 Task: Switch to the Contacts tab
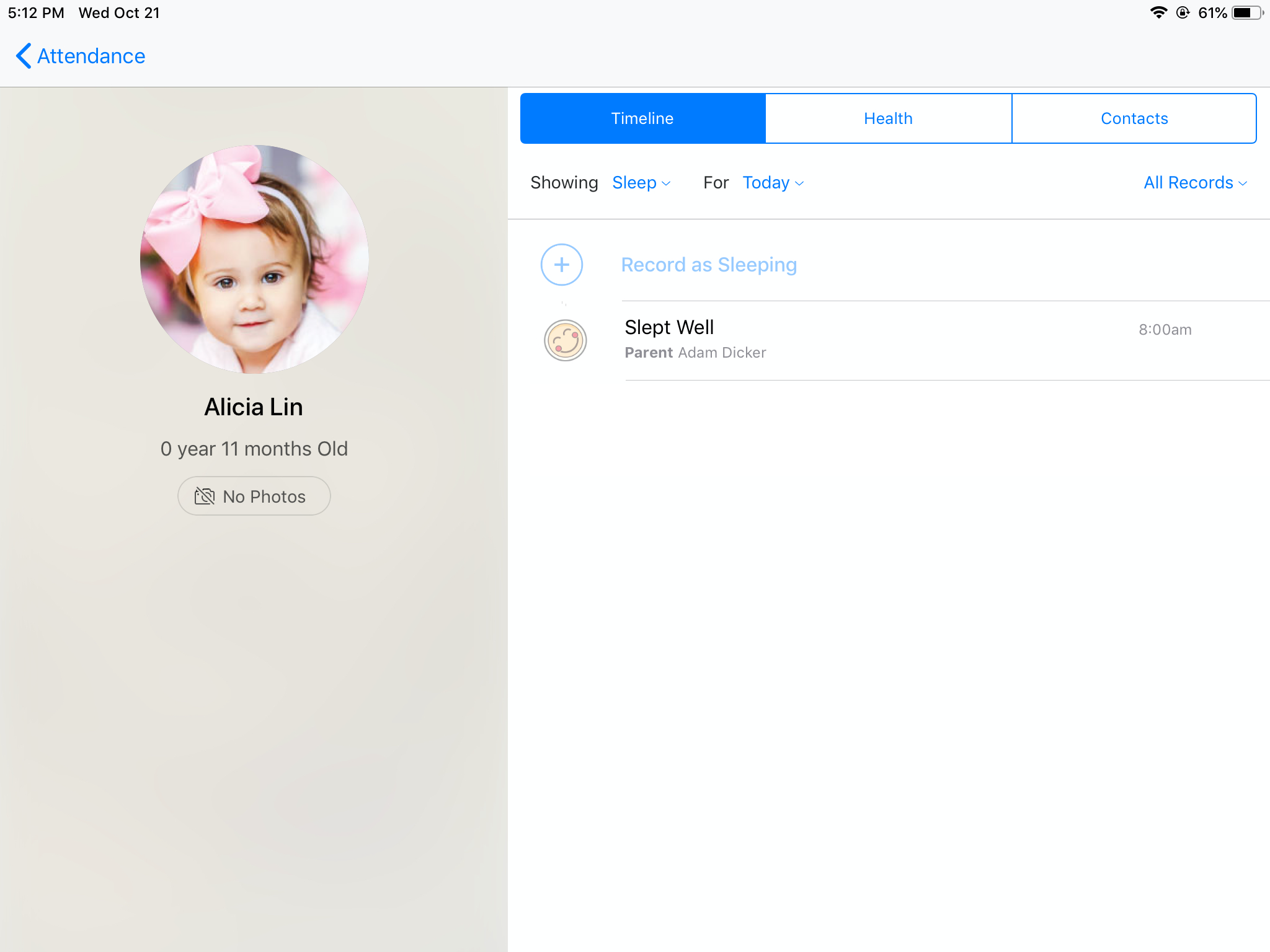[1134, 118]
